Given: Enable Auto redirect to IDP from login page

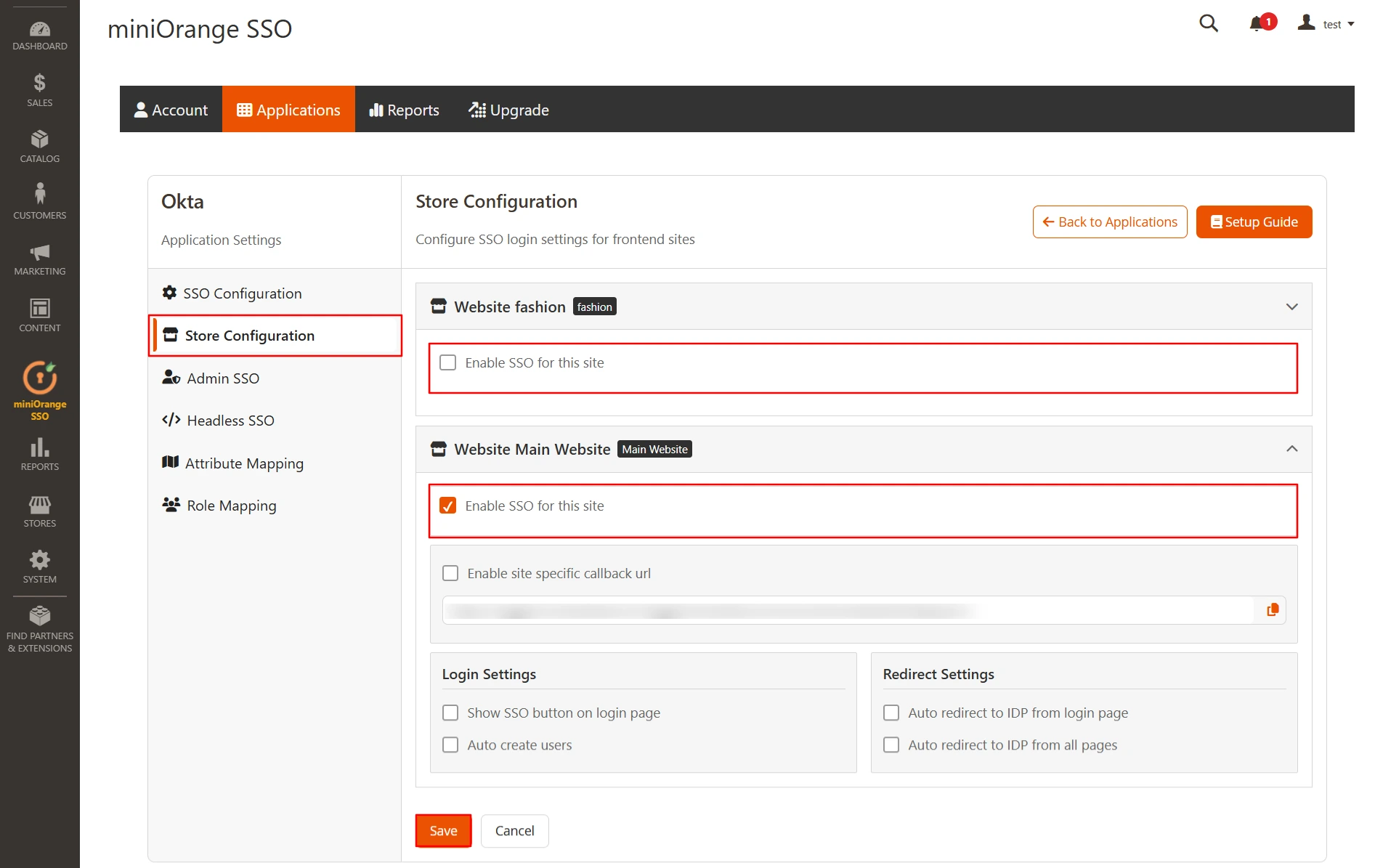Looking at the screenshot, I should [x=891, y=713].
